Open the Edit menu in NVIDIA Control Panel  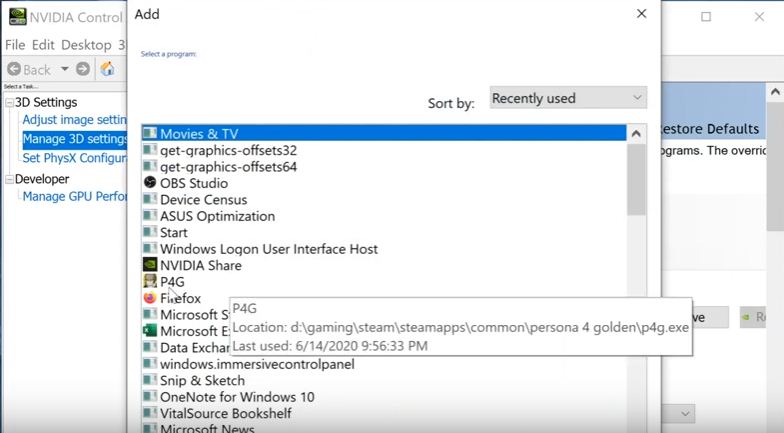pyautogui.click(x=43, y=45)
